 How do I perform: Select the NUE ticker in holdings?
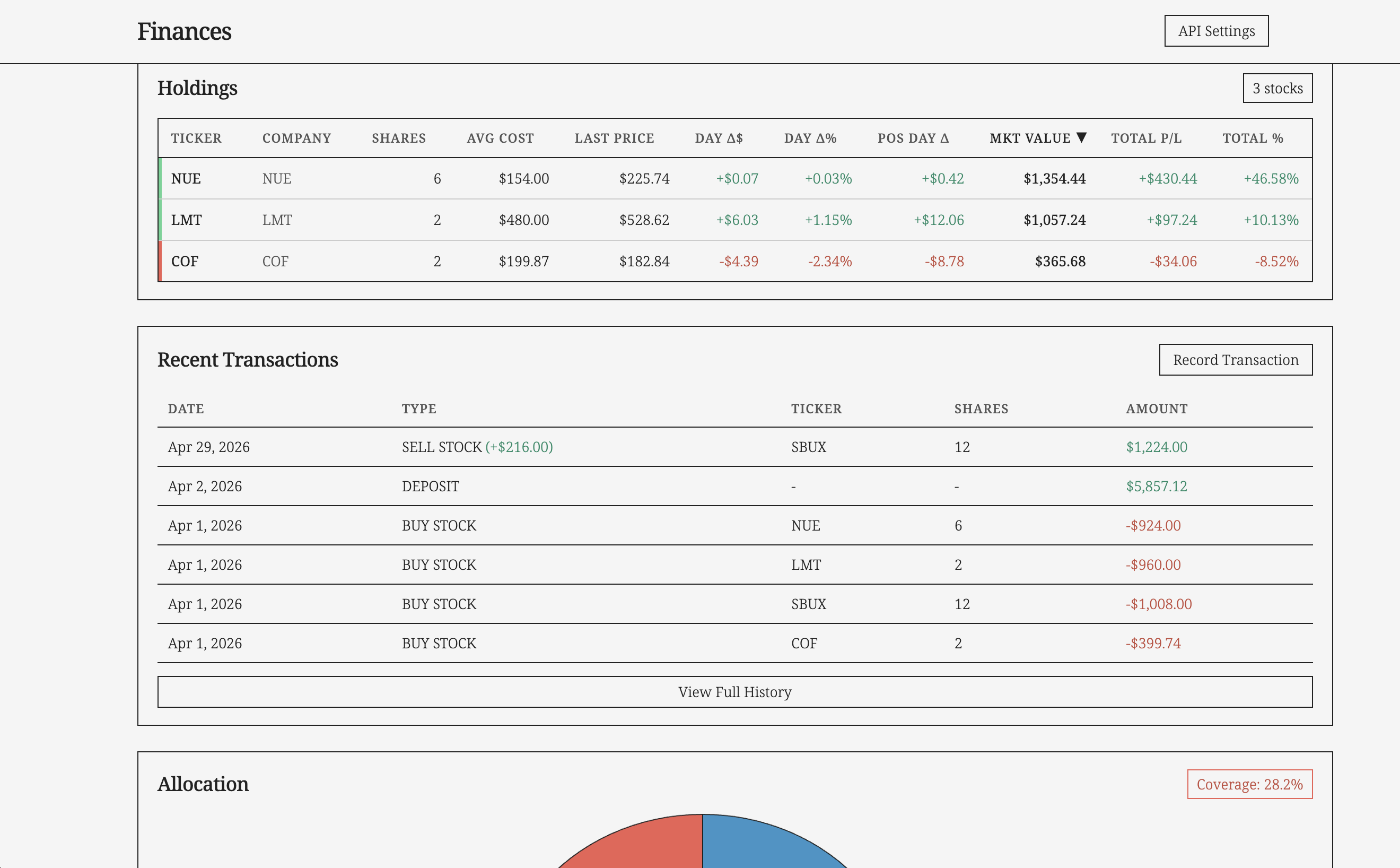pyautogui.click(x=186, y=179)
